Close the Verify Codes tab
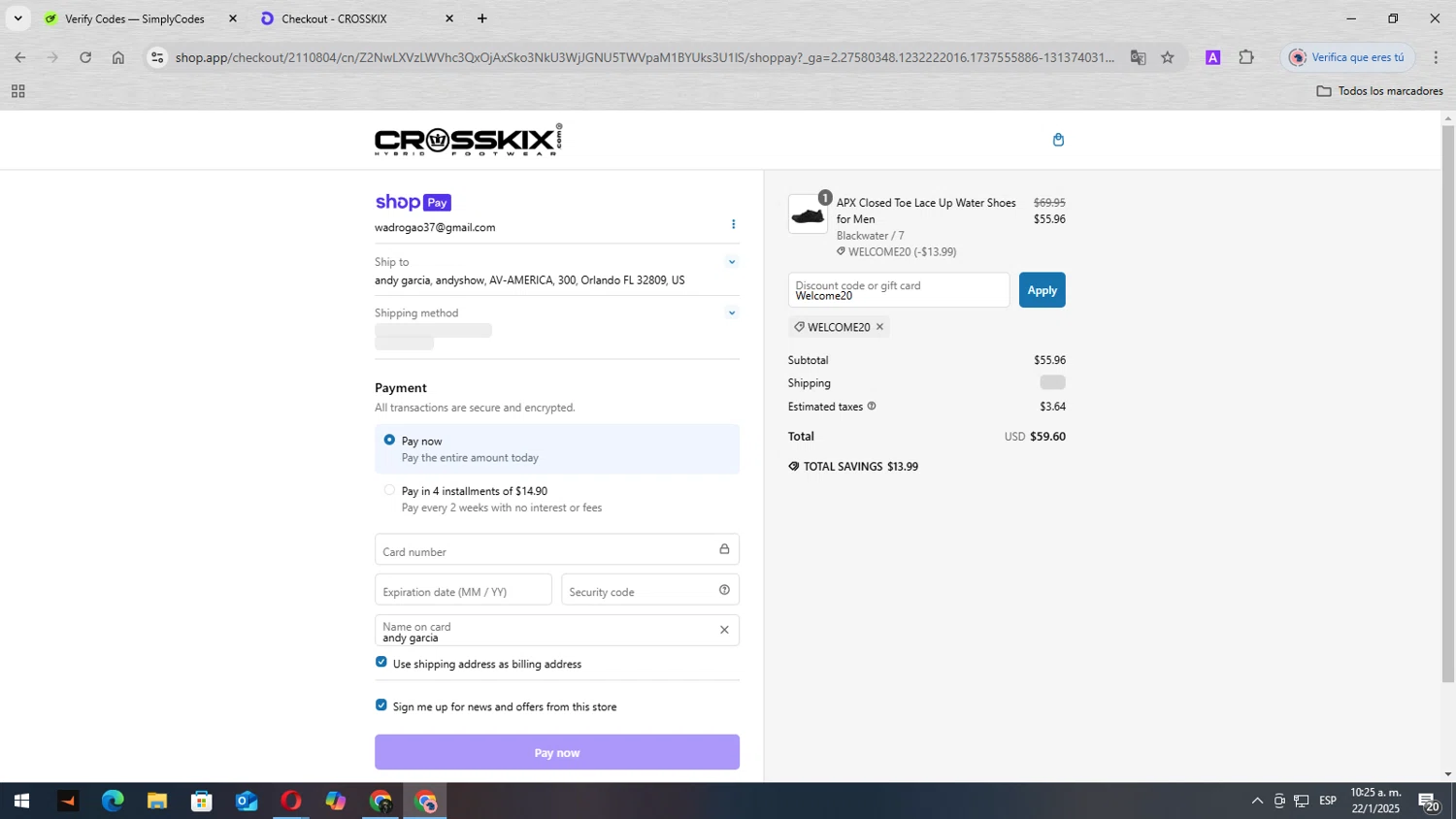The image size is (1456, 819). [x=232, y=18]
